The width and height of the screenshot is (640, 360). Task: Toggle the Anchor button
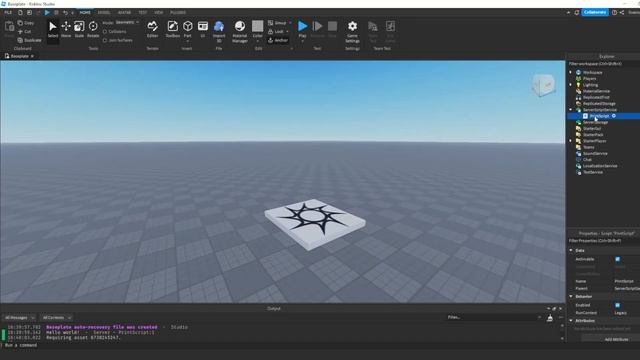(278, 40)
